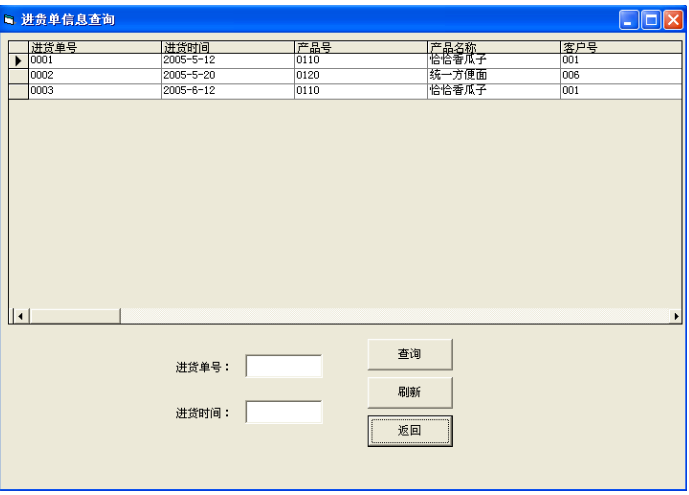This screenshot has height=495, width=689.
Task: Select customer number 006 cell
Action: point(621,76)
